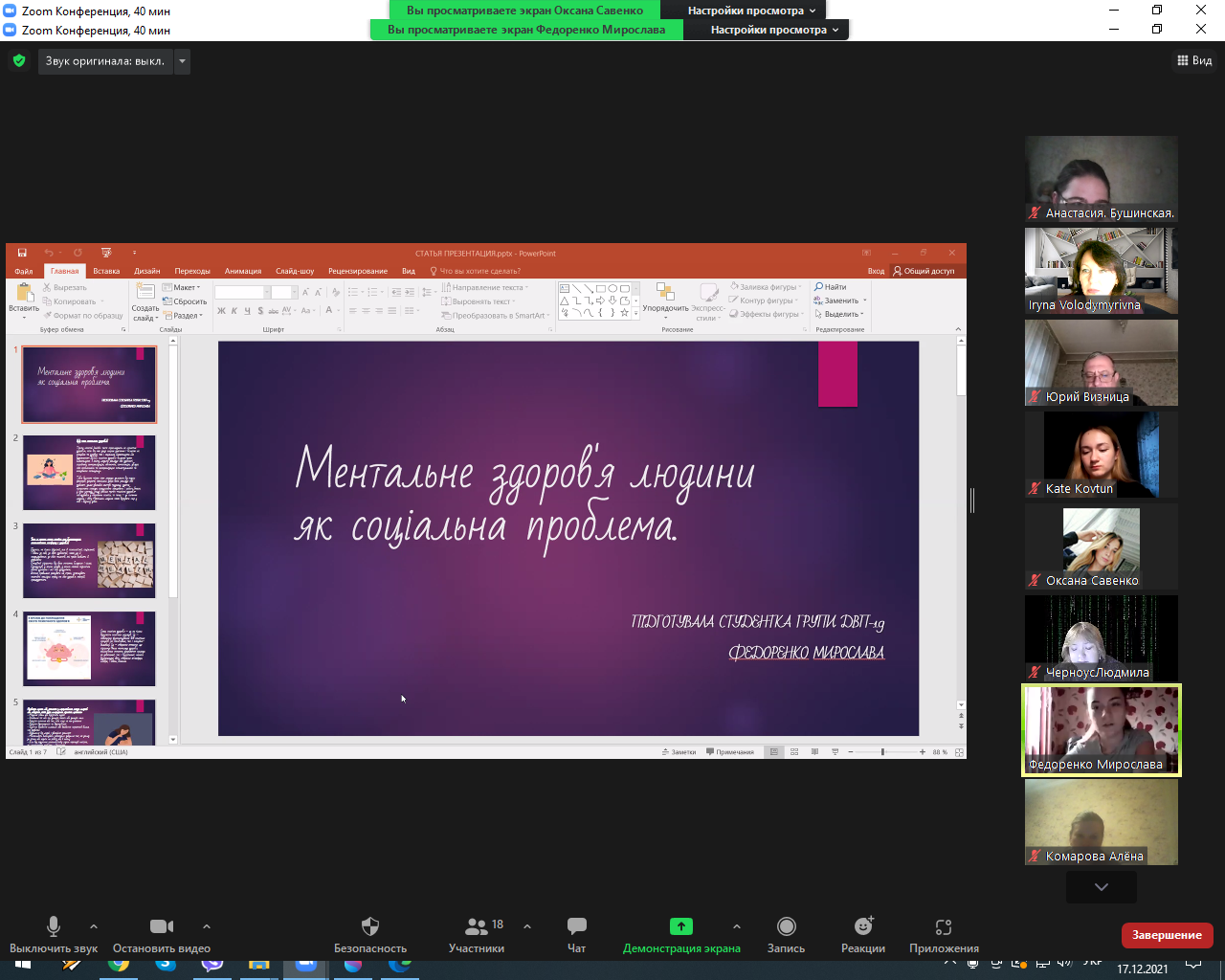Screen dimensions: 1225x980
Task: Stop video with the camera icon
Action: (162, 926)
